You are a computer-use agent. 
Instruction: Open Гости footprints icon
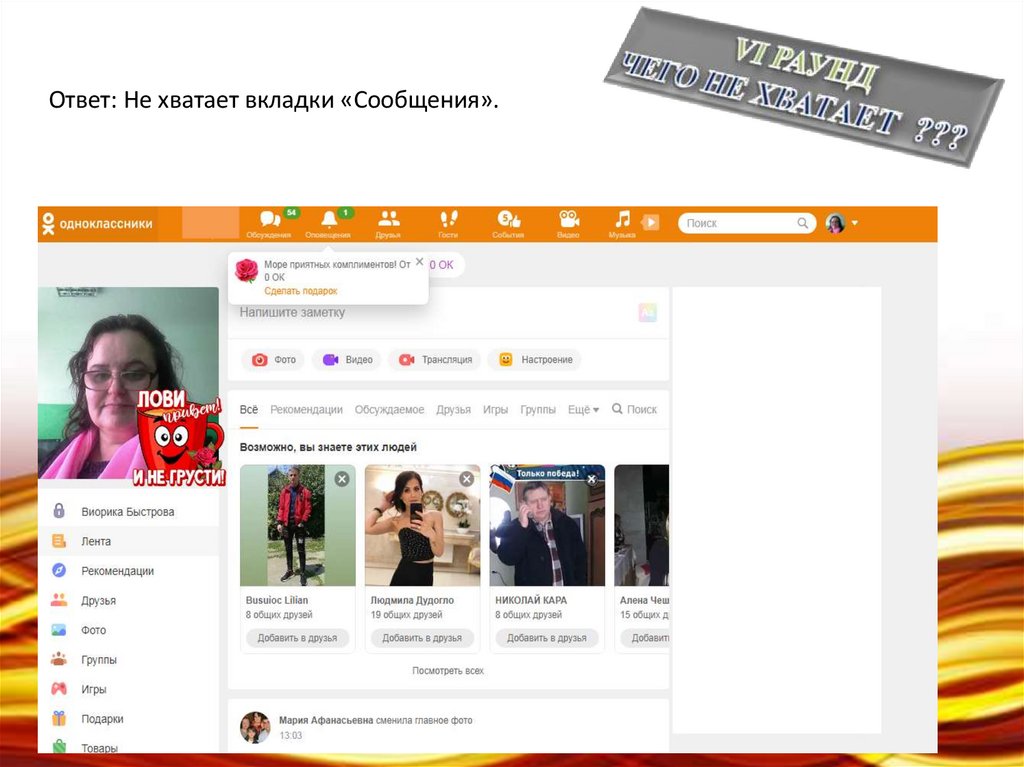(448, 224)
